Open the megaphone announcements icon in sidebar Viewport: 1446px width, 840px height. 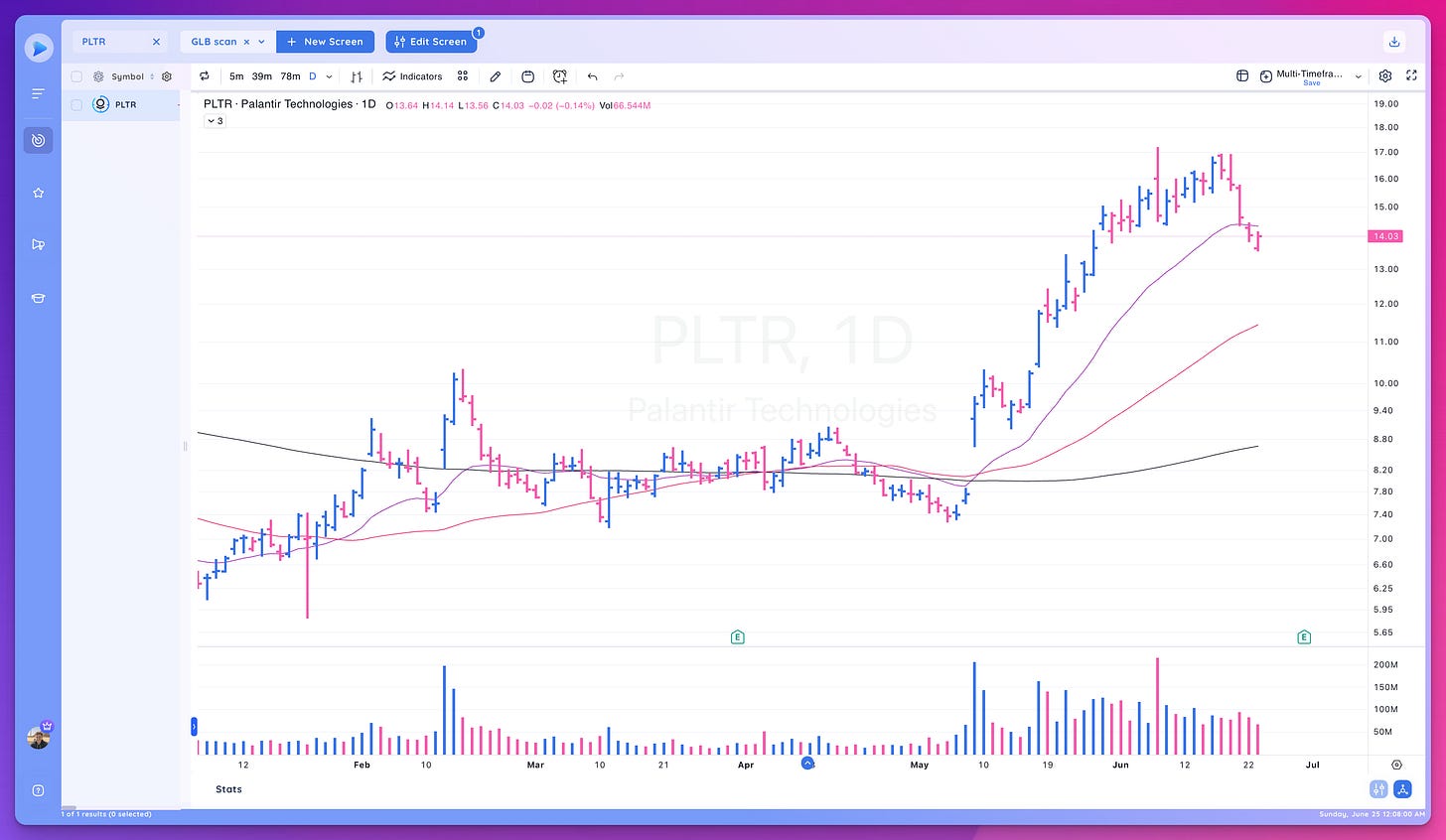coord(38,244)
